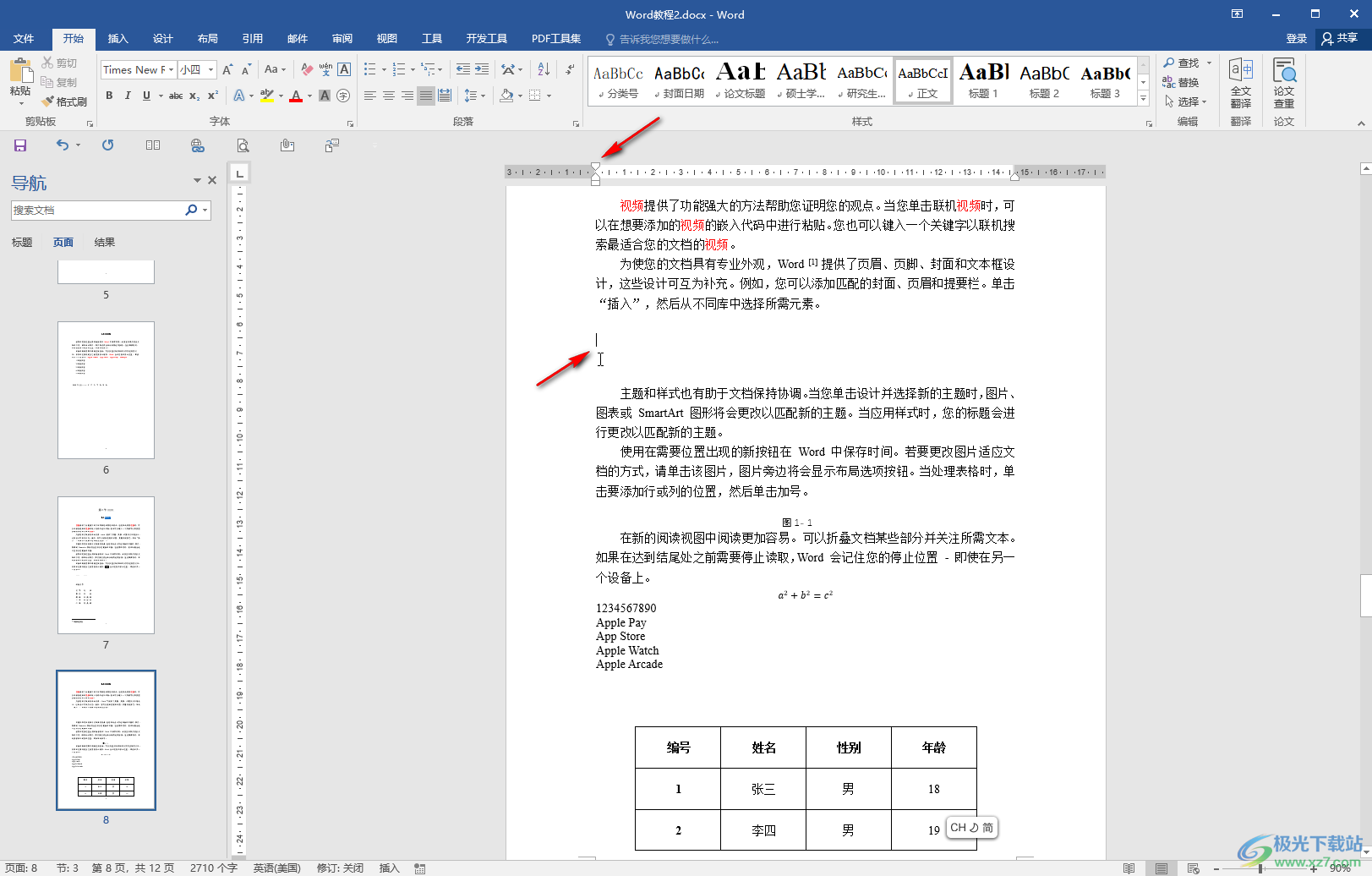Redo the last action in quick toolbar
1372x876 pixels.
[107, 145]
